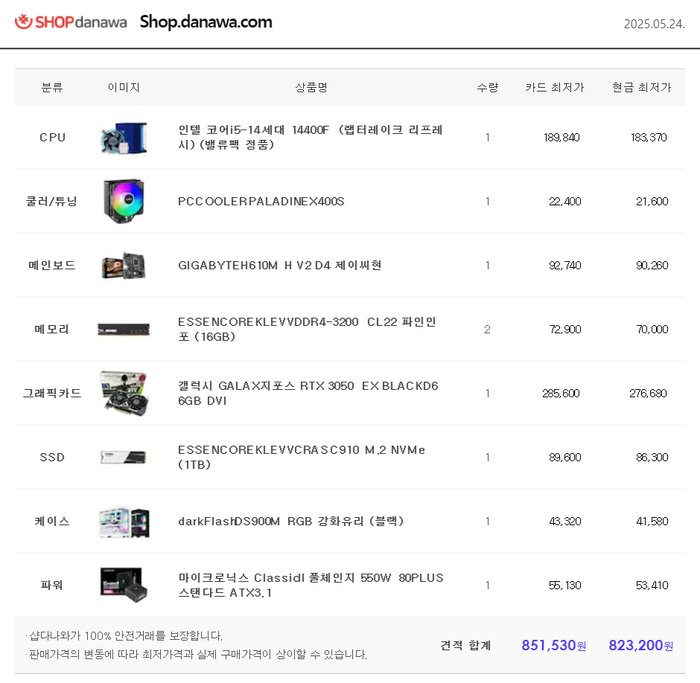Click the memory cash price 70,000
The image size is (700, 683).
pyautogui.click(x=652, y=329)
